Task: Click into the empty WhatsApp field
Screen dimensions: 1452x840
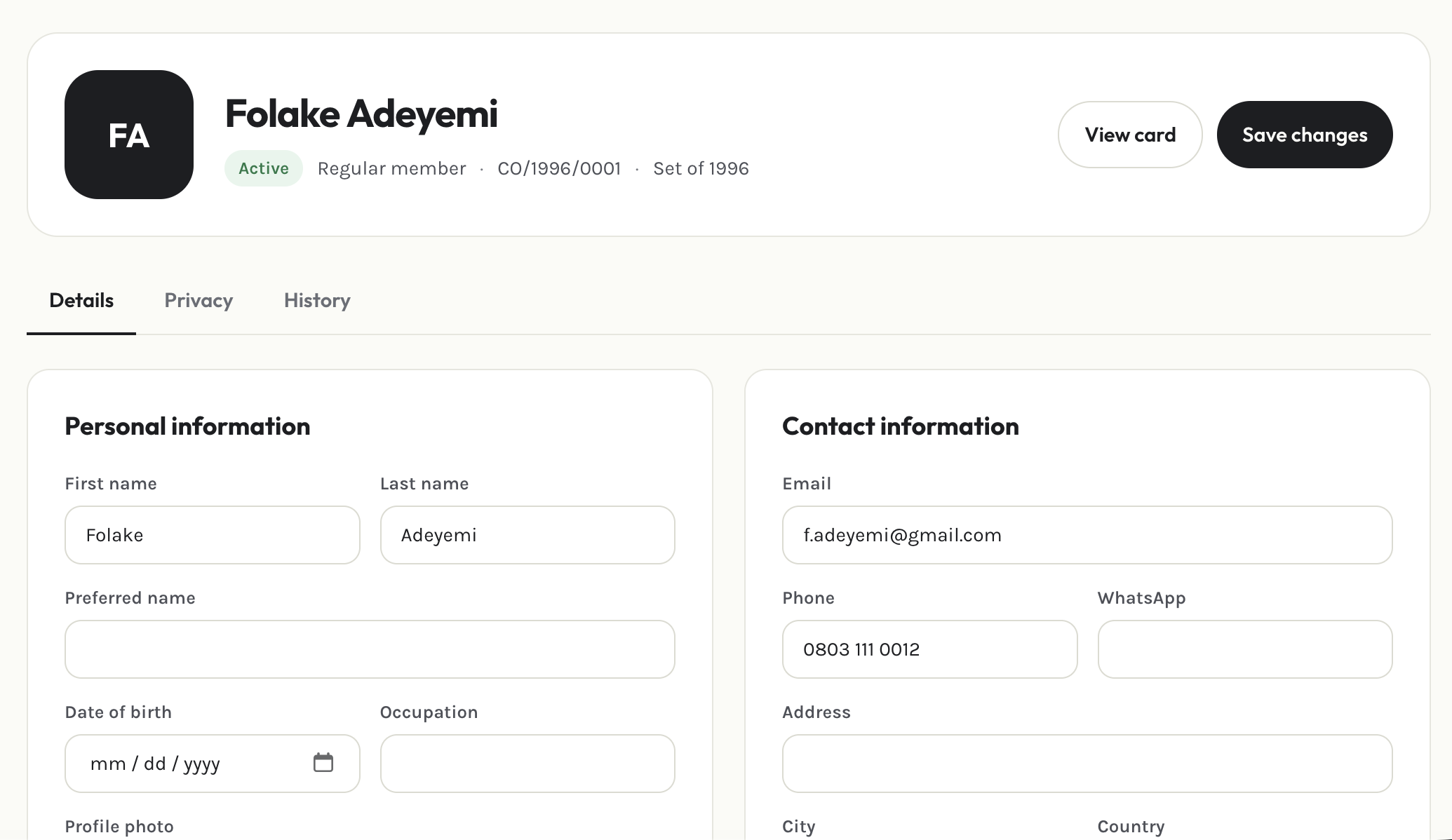Action: [1245, 649]
